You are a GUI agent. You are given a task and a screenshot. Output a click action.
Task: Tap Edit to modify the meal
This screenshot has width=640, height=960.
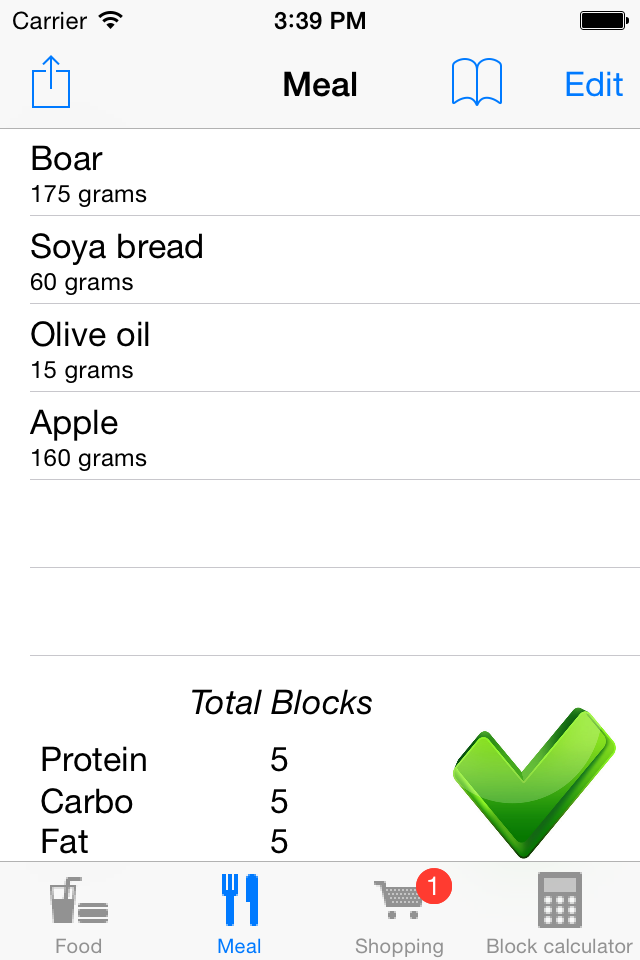pyautogui.click(x=593, y=85)
